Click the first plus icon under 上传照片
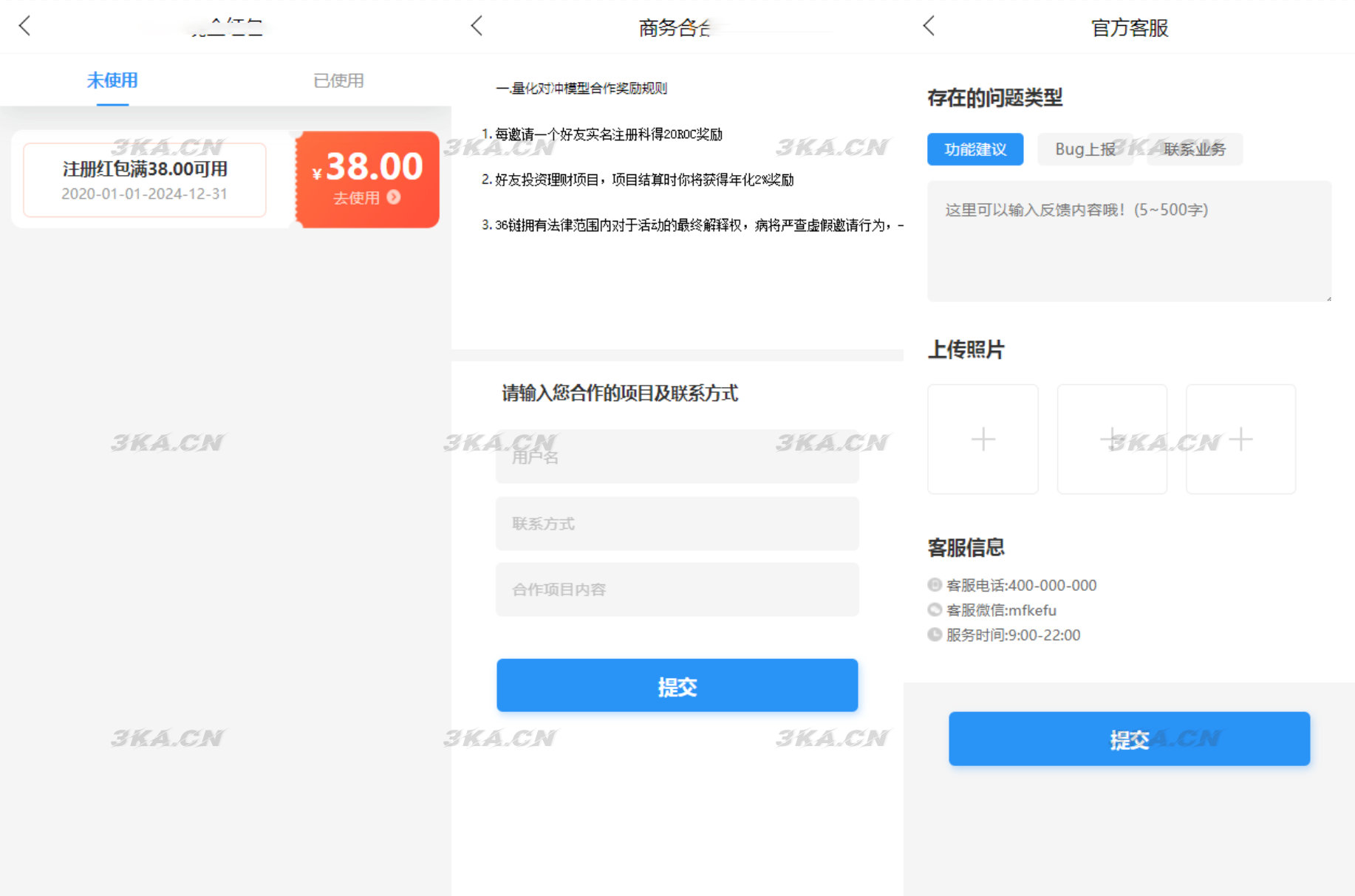The width and height of the screenshot is (1355, 896). pos(983,439)
